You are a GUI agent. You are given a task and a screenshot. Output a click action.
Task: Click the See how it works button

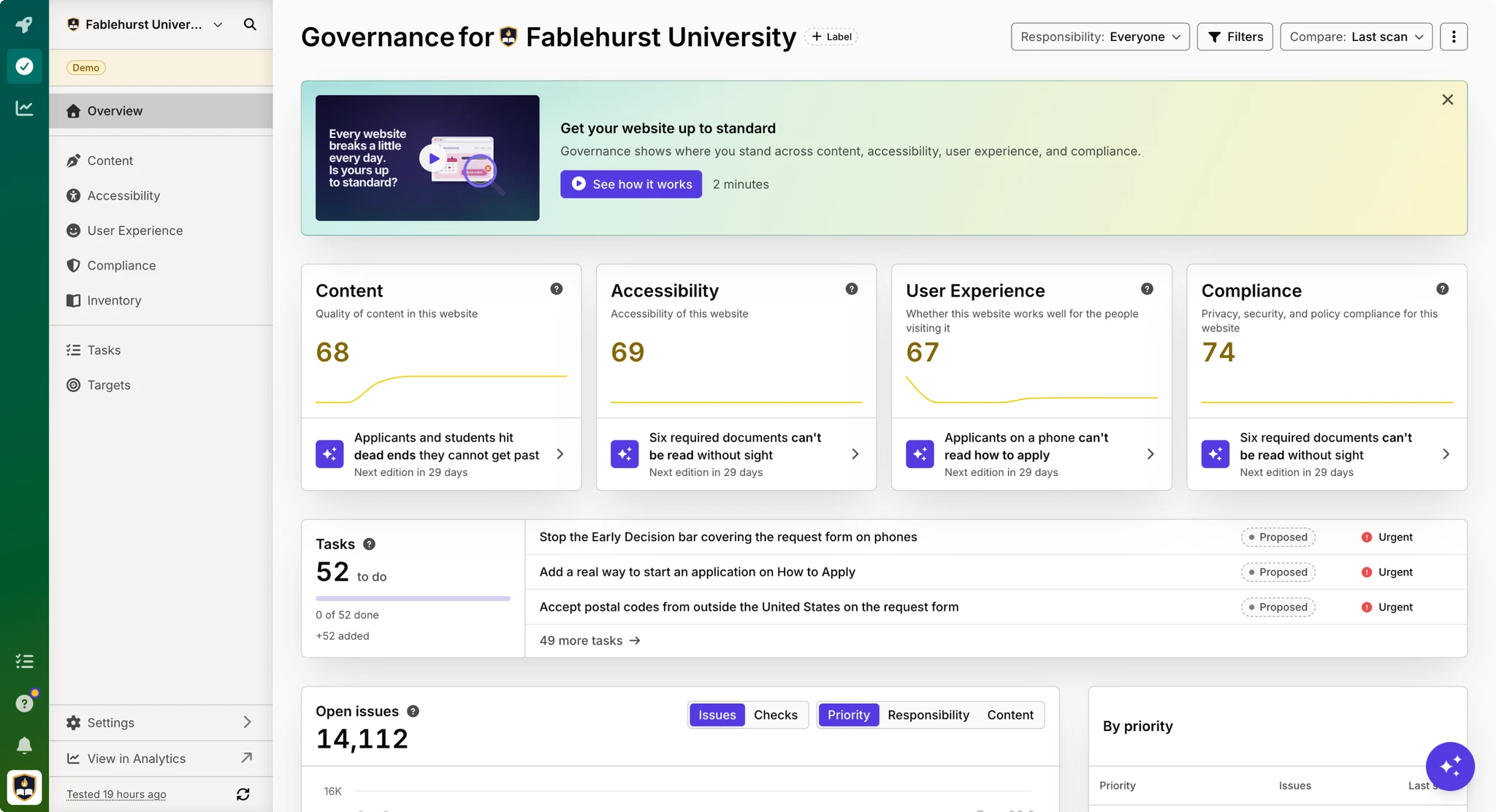(x=631, y=184)
